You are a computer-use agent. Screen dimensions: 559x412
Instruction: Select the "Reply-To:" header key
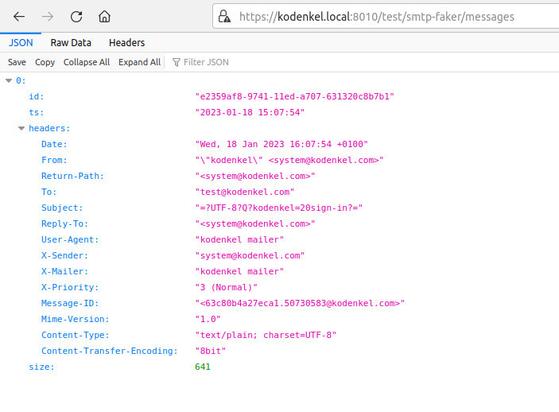tap(65, 224)
